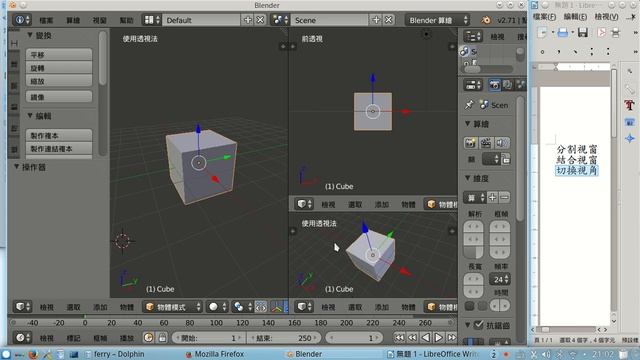Screen dimensions: 640x360
Task: Render a still image with the camera button
Action: coord(470,143)
